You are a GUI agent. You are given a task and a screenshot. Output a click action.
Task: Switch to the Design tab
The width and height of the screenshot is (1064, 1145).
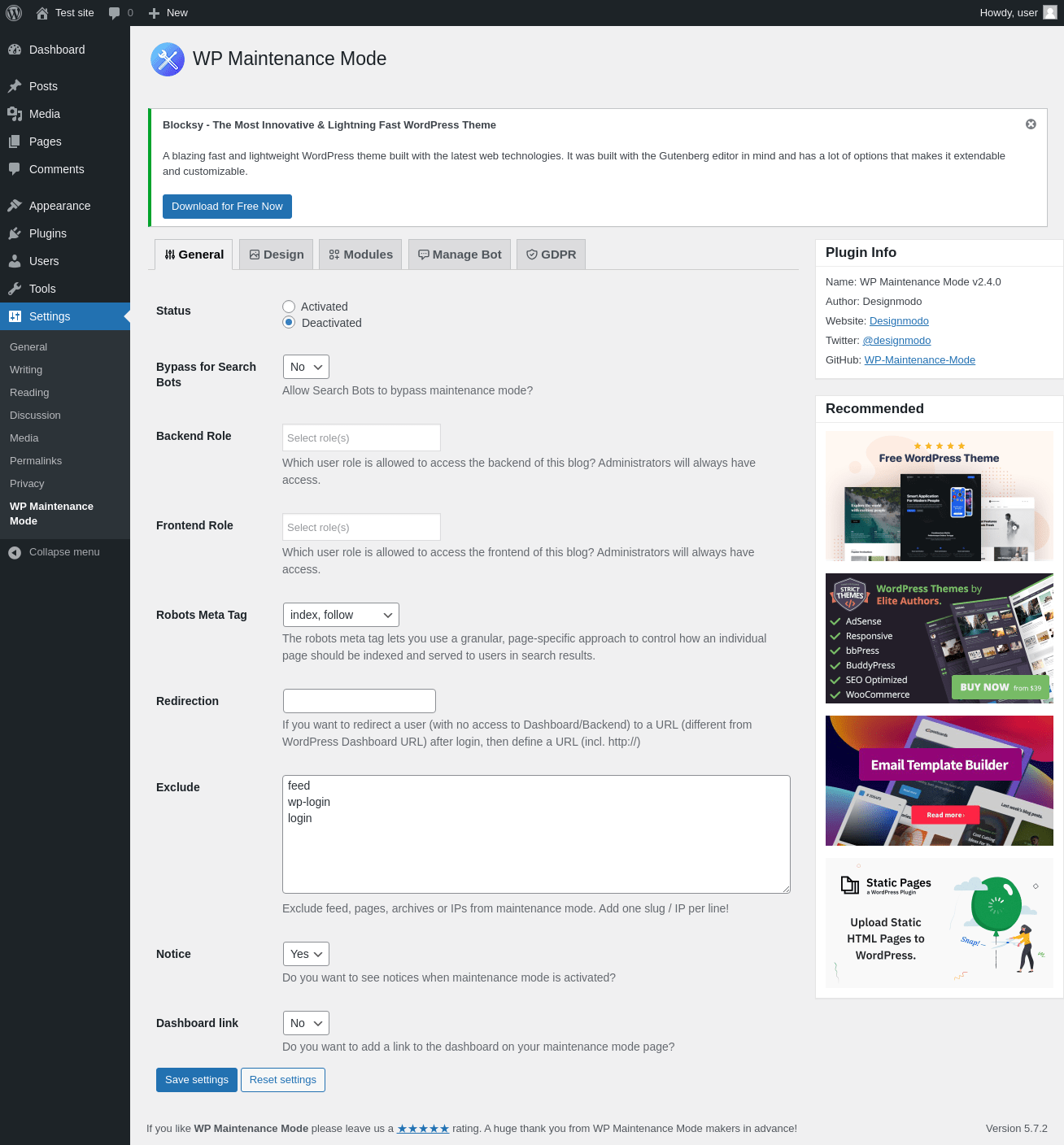pyautogui.click(x=277, y=255)
